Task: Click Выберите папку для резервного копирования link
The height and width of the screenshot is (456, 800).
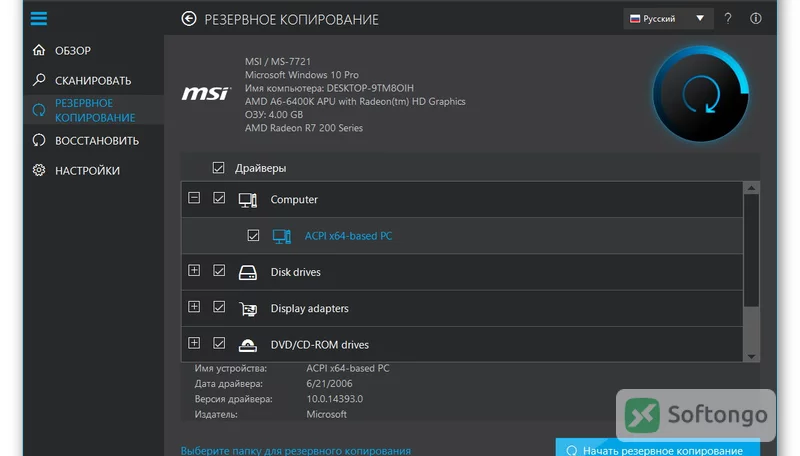Action: coord(295,450)
